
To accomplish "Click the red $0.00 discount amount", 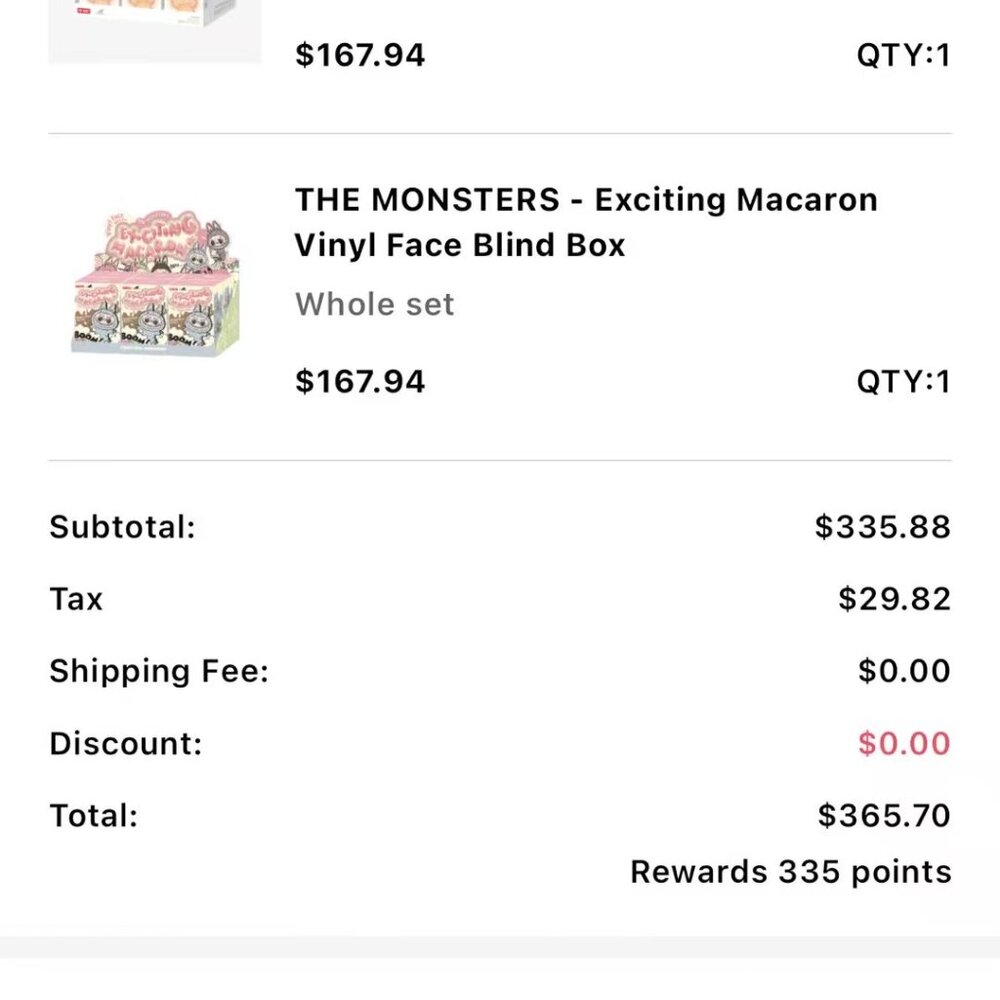I will 904,743.
